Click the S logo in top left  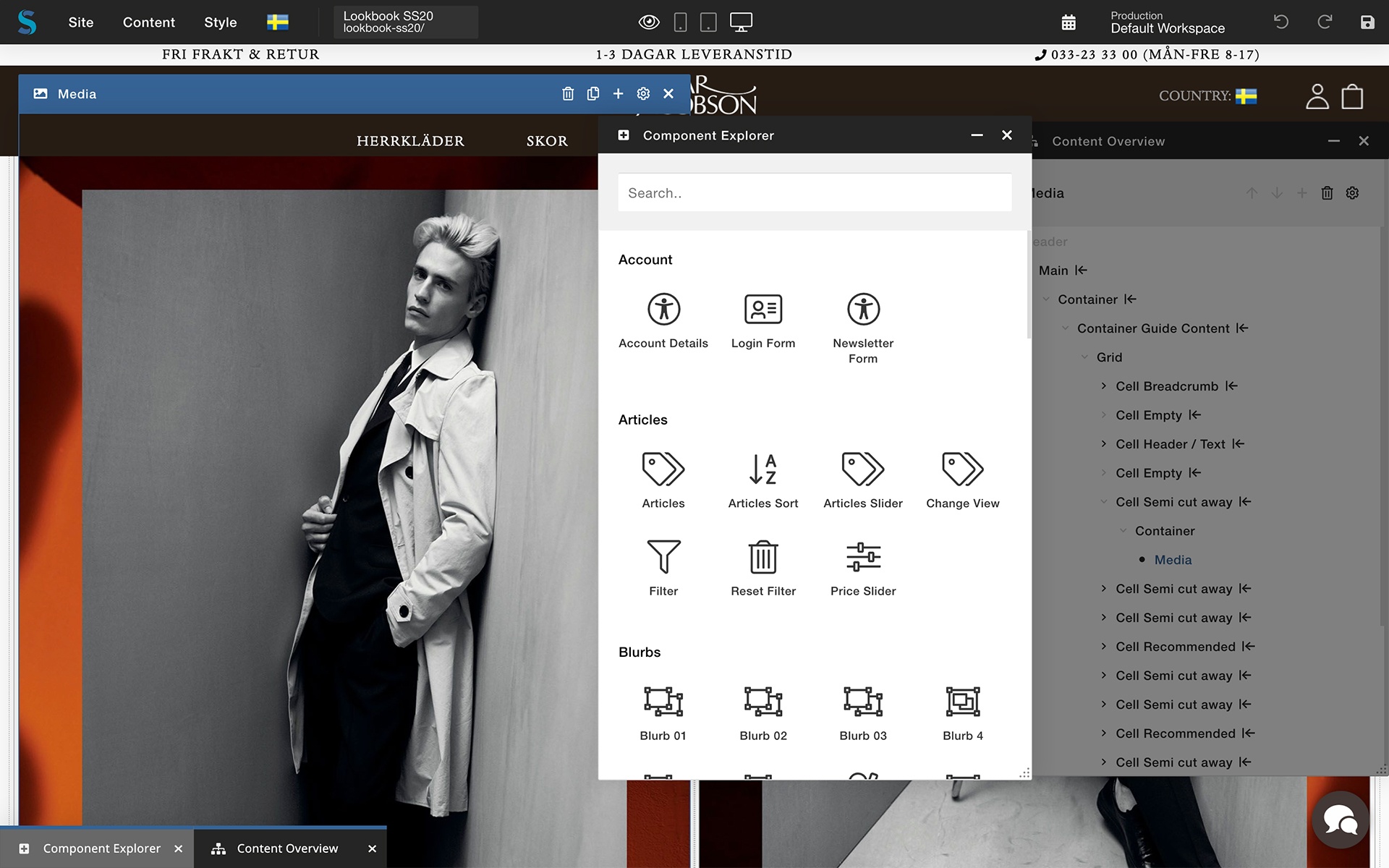[27, 22]
